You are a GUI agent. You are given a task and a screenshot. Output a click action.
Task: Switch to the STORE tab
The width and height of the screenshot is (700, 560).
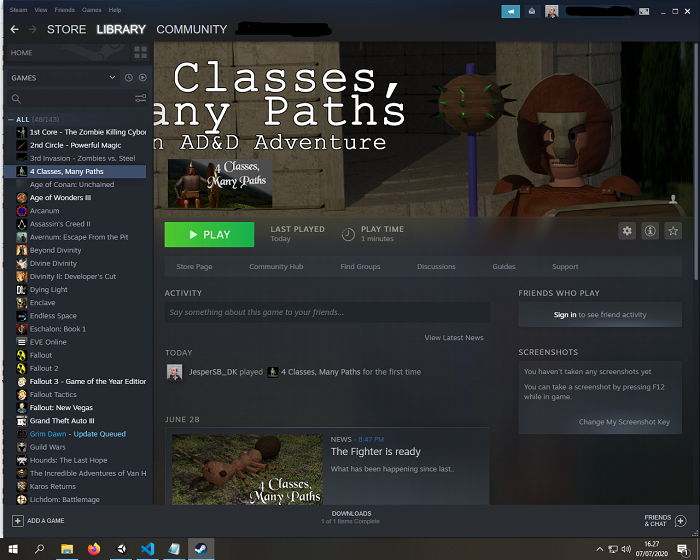[x=67, y=29]
